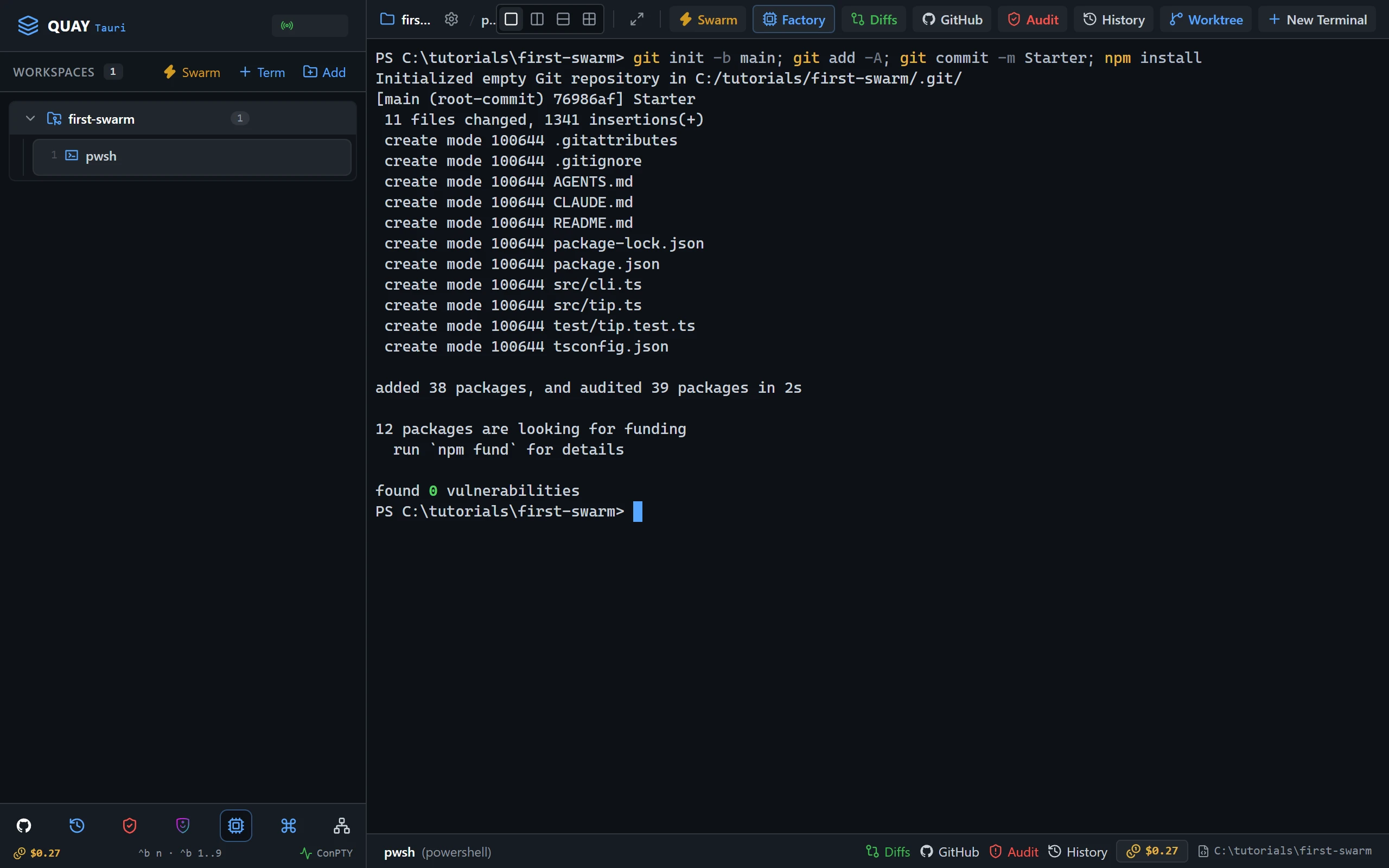
Task: Open the first-swarm folder breadcrumb
Action: pos(406,20)
